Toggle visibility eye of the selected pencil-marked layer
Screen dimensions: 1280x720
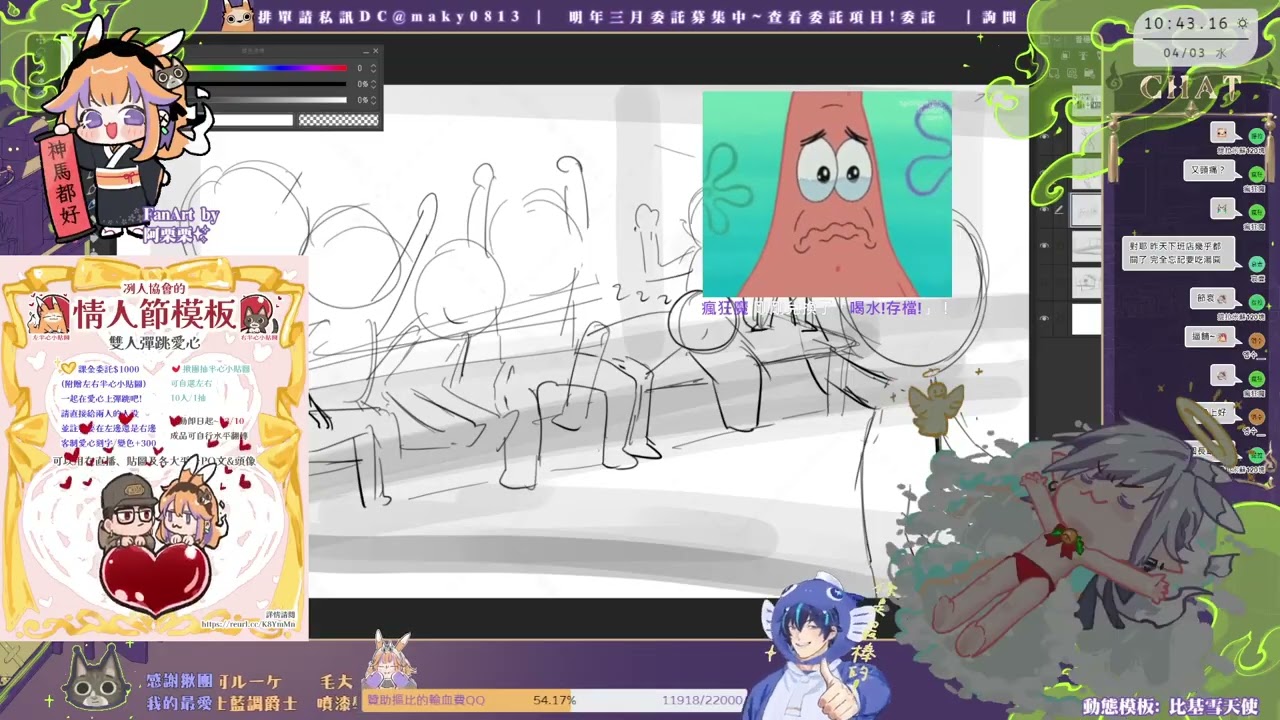tap(1045, 211)
